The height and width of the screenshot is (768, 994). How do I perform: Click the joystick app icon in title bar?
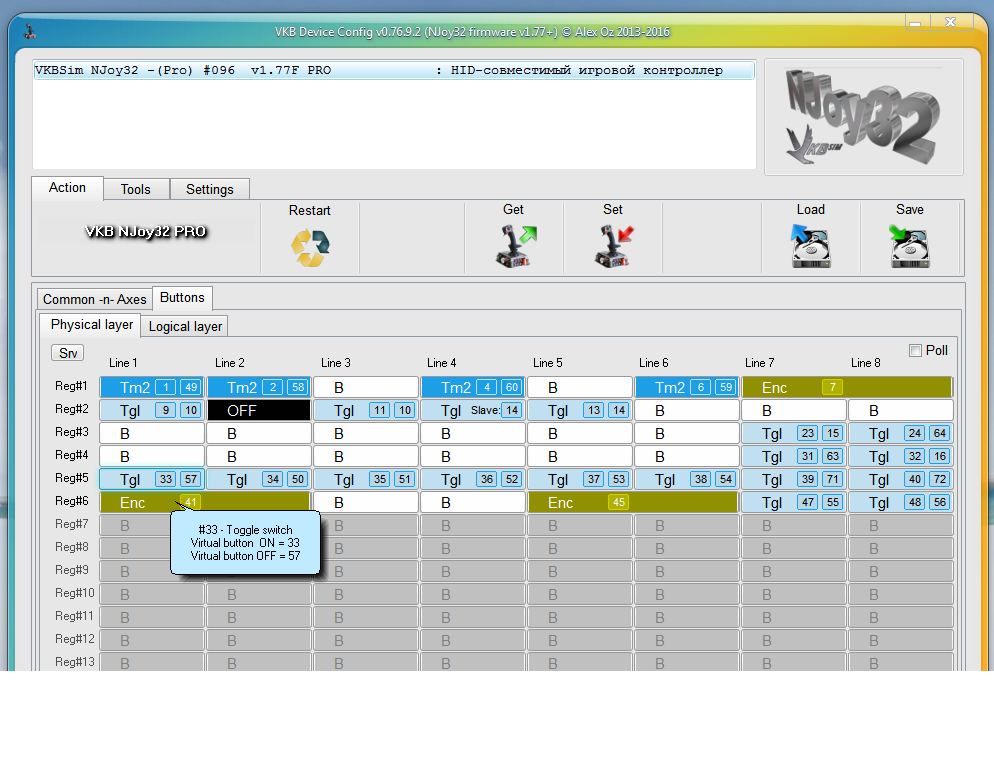coord(30,32)
